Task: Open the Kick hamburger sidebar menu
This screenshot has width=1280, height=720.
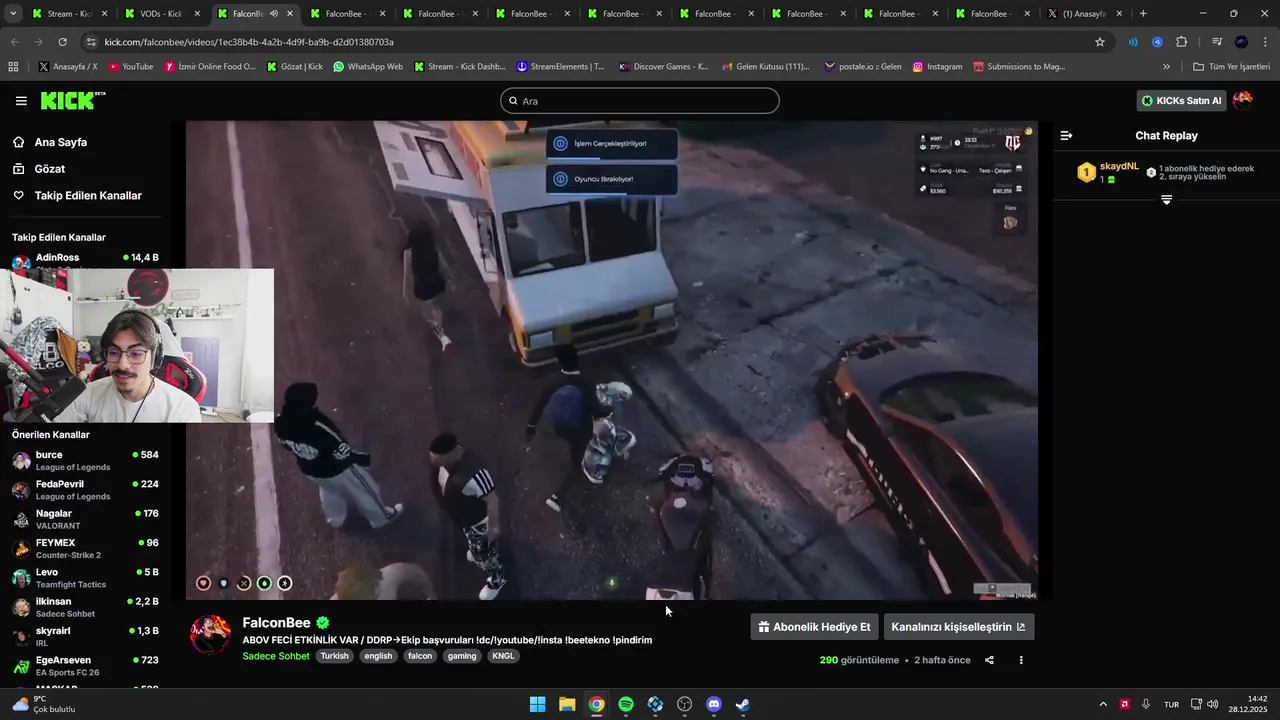Action: pyautogui.click(x=21, y=101)
